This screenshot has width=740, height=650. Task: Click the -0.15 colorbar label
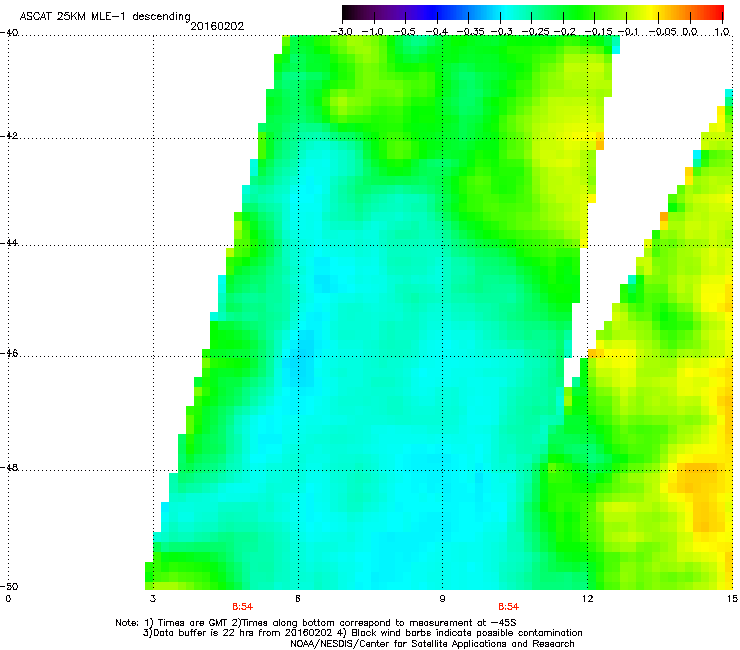[598, 32]
